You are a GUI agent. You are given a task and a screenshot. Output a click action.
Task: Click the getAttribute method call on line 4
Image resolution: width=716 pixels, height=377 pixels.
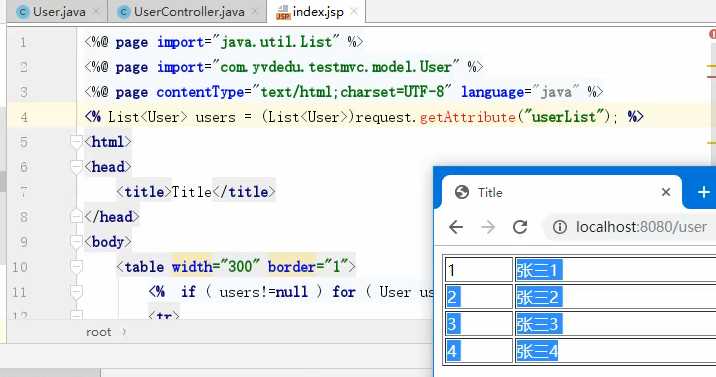[x=468, y=117]
